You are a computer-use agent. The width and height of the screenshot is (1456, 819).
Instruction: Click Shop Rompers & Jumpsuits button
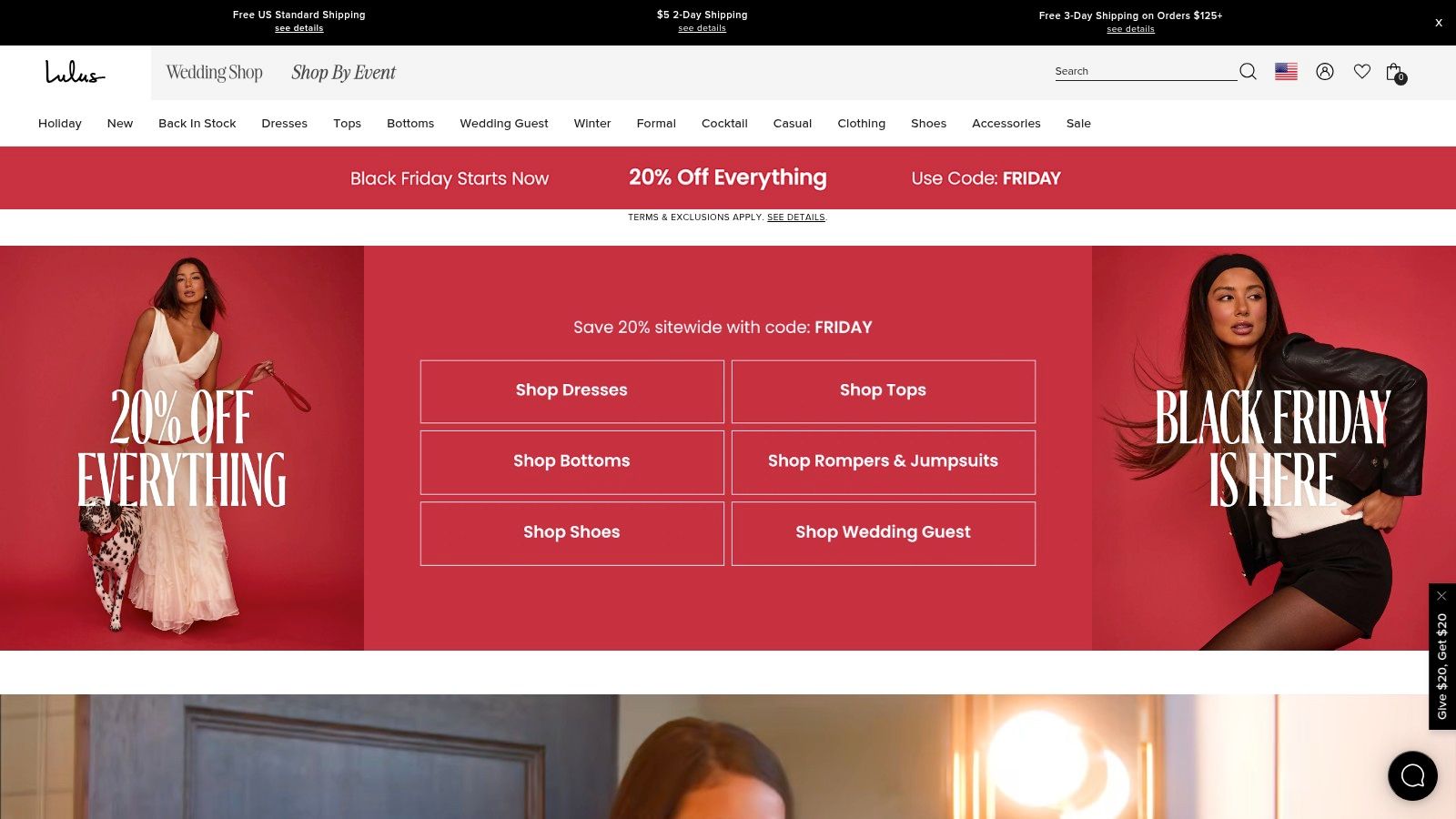(x=883, y=462)
